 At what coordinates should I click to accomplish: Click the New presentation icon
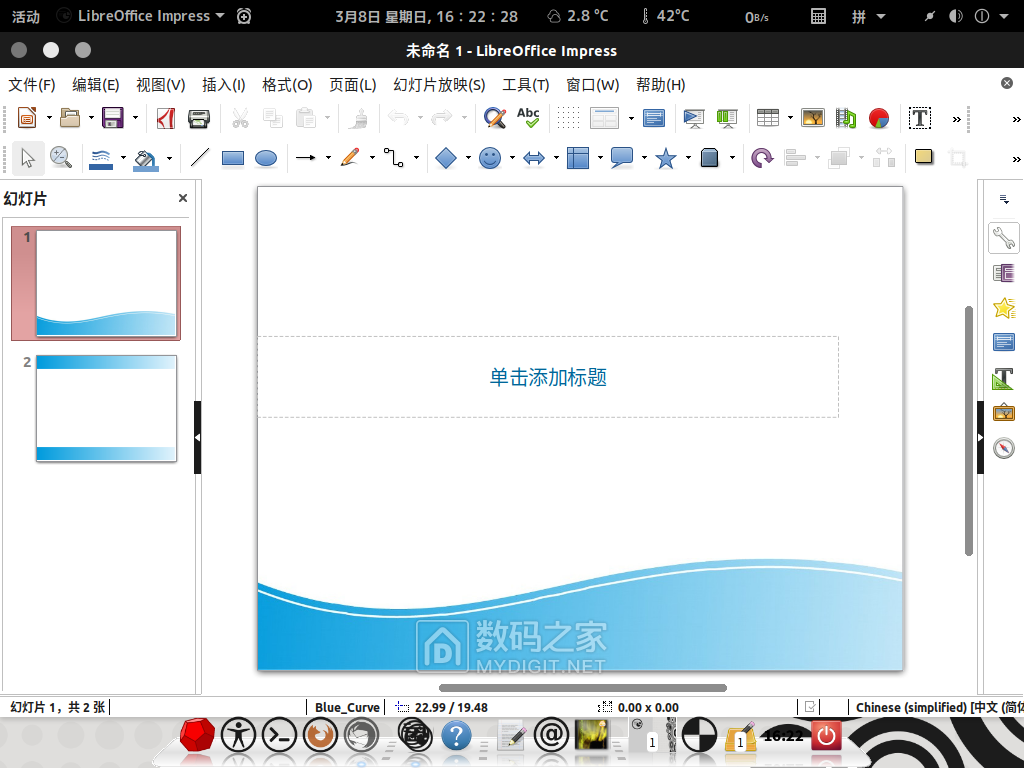click(27, 118)
